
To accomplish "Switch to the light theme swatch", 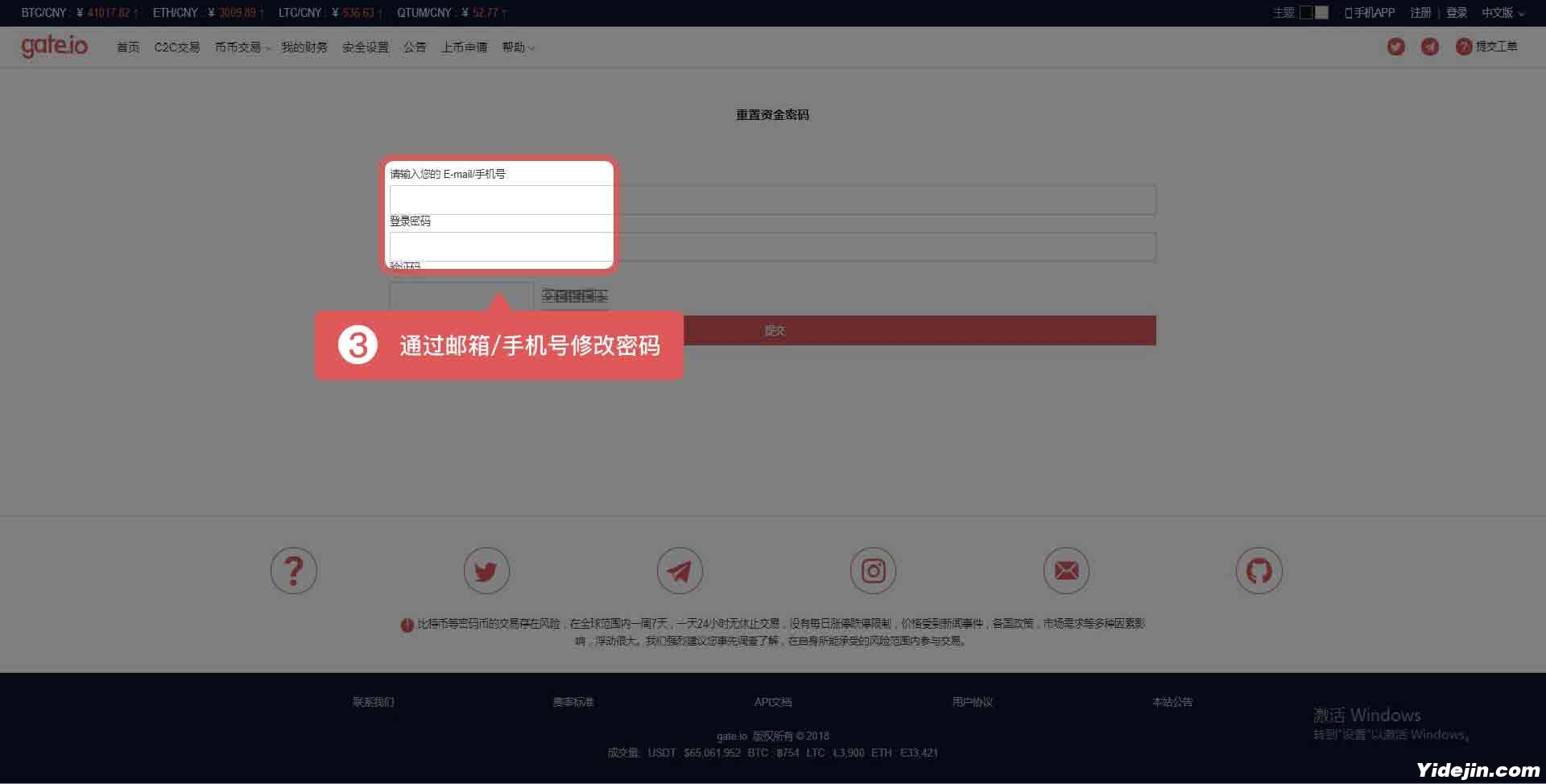I will (x=1321, y=13).
